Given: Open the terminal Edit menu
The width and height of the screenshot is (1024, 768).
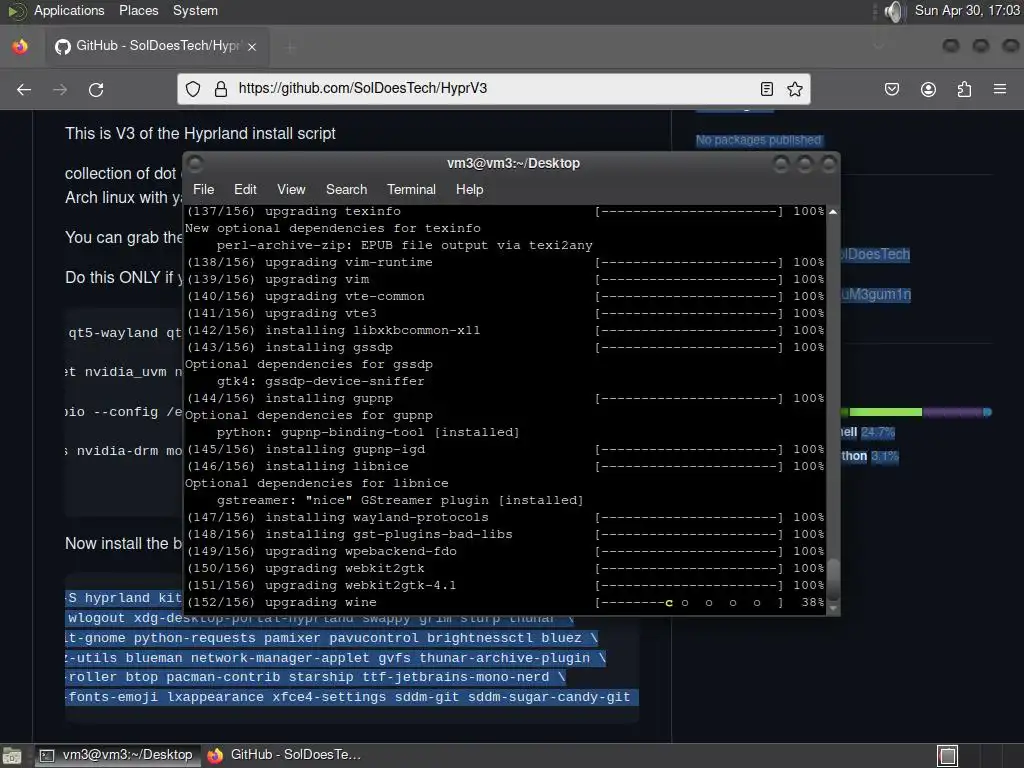Looking at the screenshot, I should click(x=245, y=189).
